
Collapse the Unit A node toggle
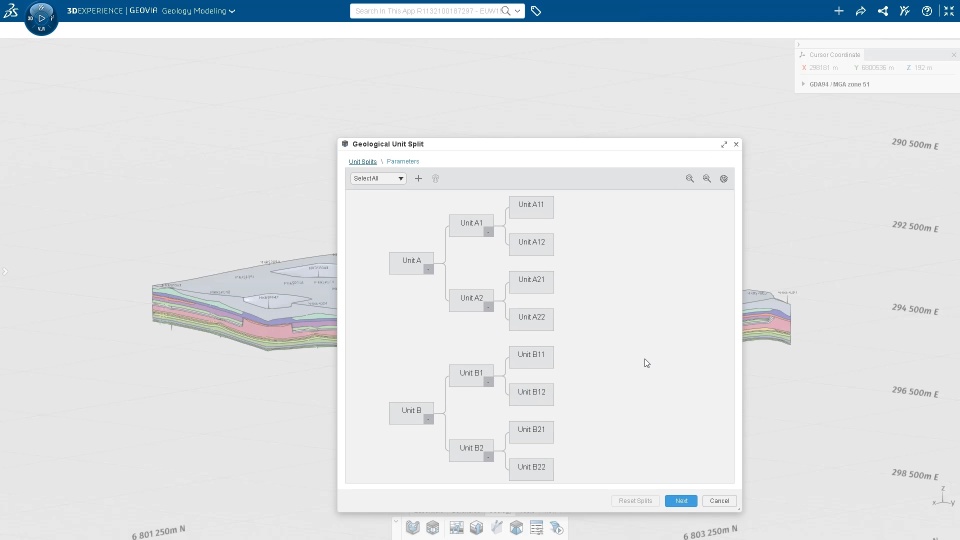(x=428, y=269)
